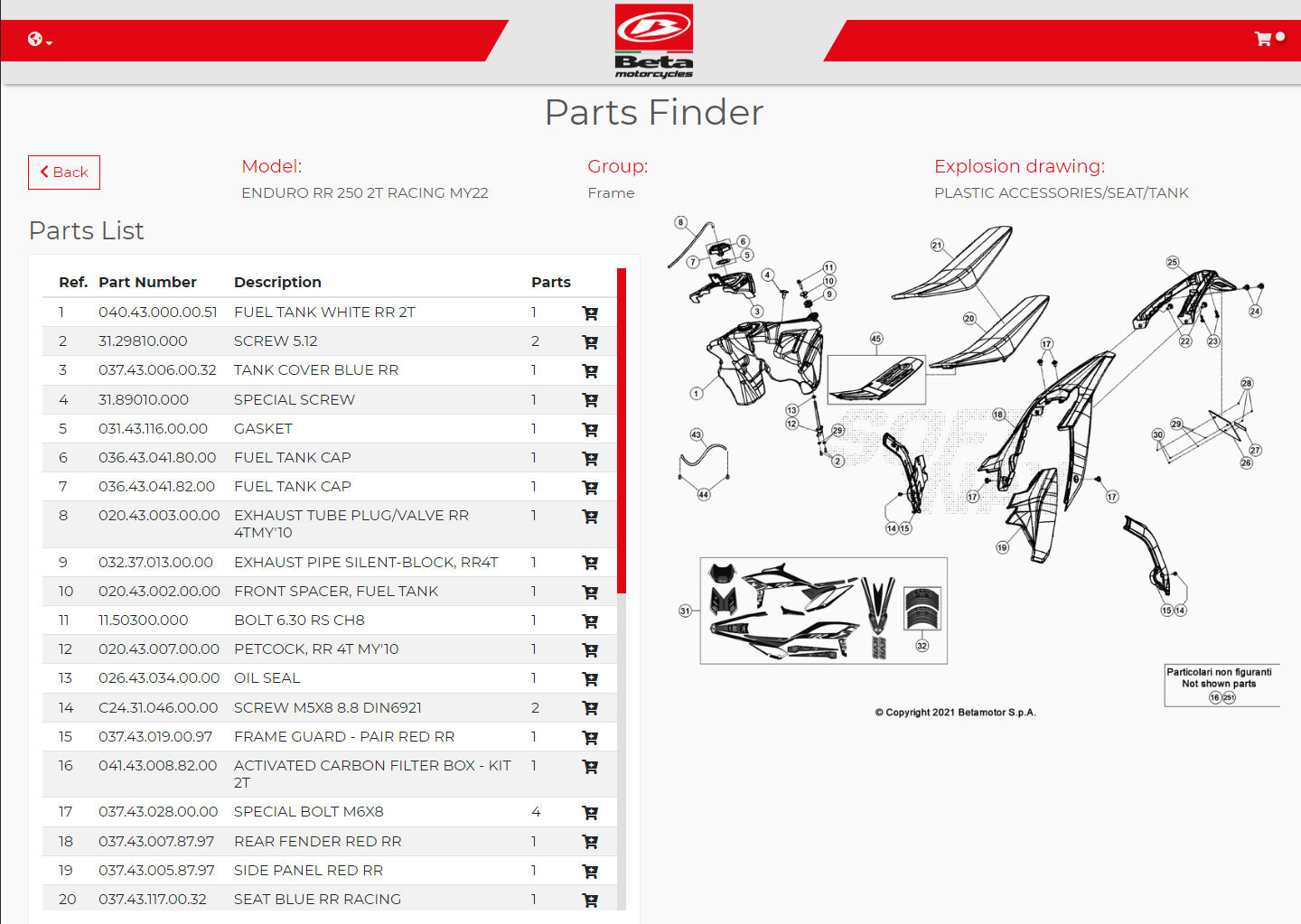Viewport: 1301px width, 924px height.
Task: Add SCREW 5.12 to cart
Action: 590,342
